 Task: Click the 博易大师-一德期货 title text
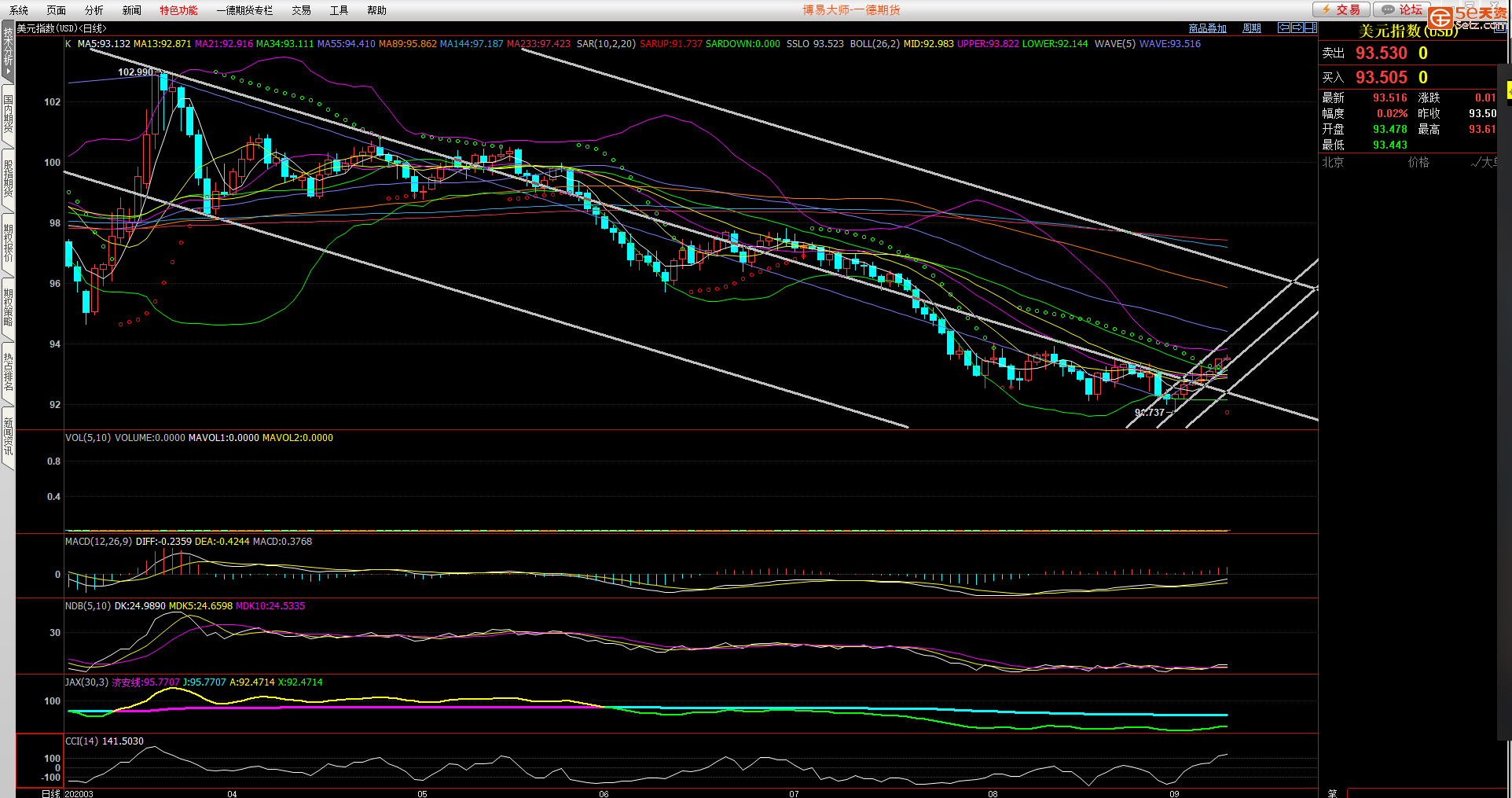851,10
